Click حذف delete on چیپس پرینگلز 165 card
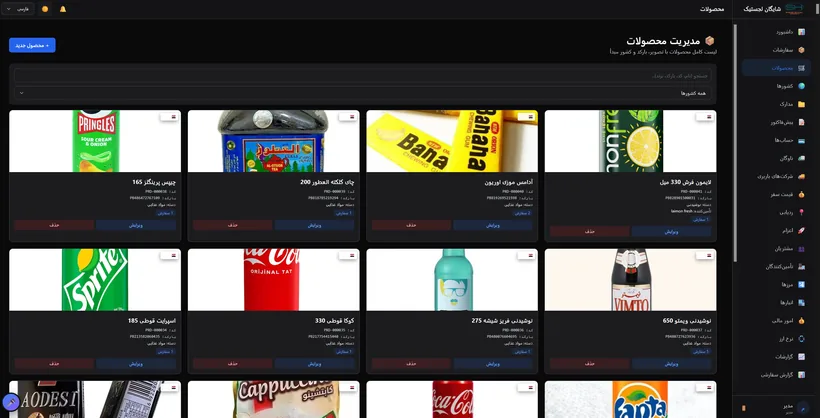This screenshot has height=418, width=820. point(54,225)
